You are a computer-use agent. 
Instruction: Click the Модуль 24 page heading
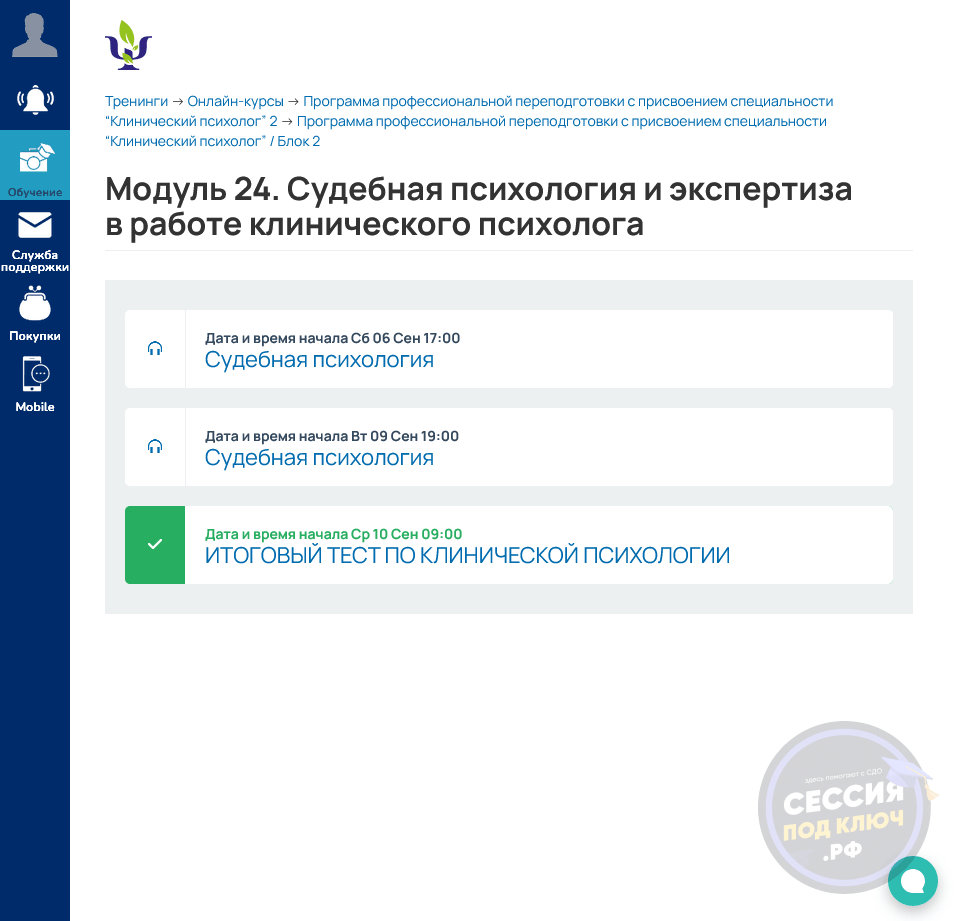click(x=478, y=207)
